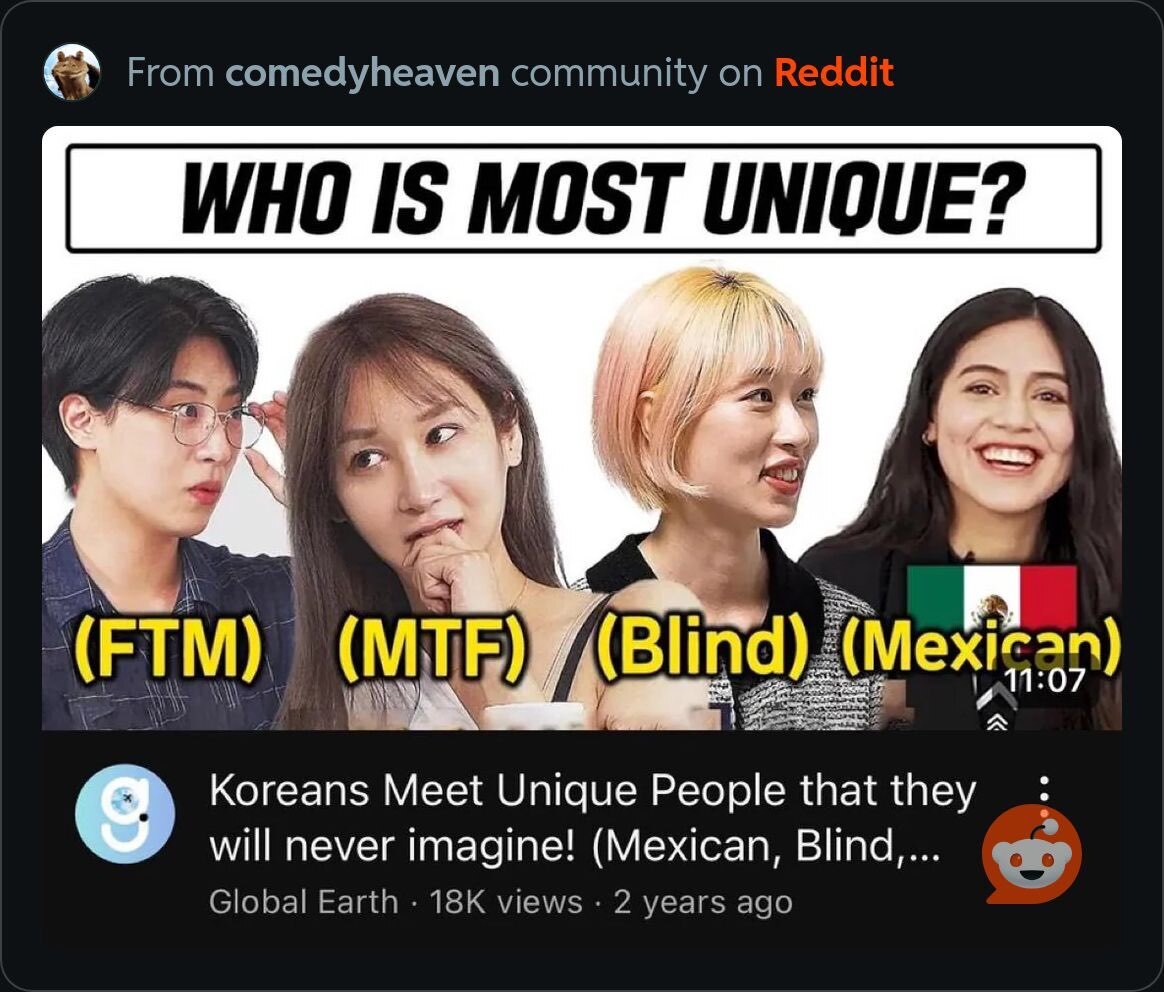The width and height of the screenshot is (1164, 992).
Task: Click the Reddit Snoo logo badge
Action: [x=1031, y=854]
